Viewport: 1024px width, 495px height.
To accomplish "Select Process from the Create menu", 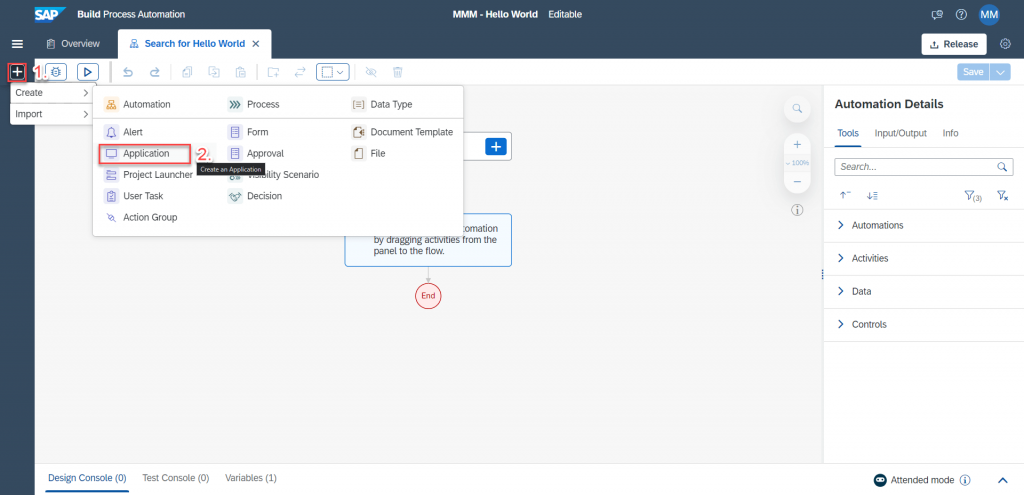I will (x=253, y=104).
